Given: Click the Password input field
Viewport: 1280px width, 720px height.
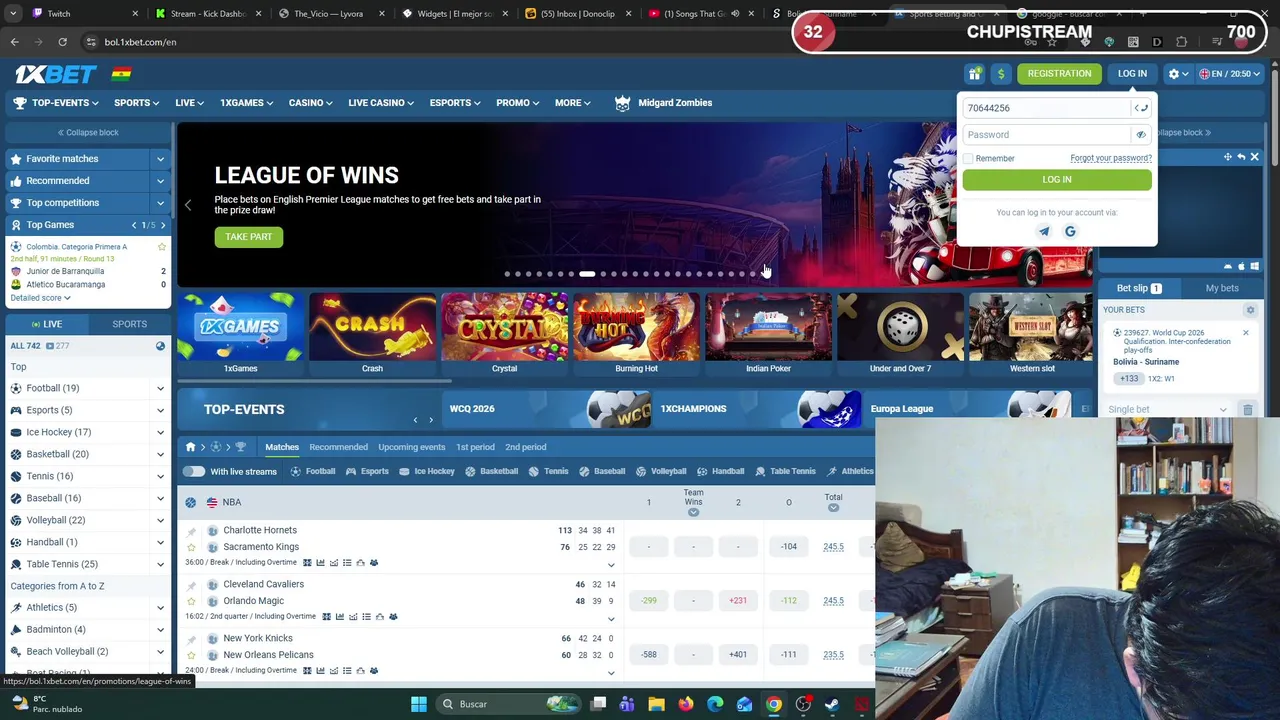Looking at the screenshot, I should pos(1047,135).
